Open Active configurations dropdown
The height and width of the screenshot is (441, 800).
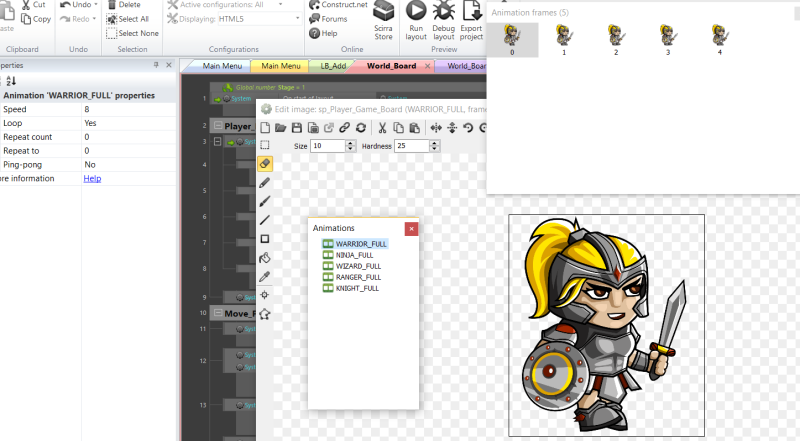(x=280, y=5)
